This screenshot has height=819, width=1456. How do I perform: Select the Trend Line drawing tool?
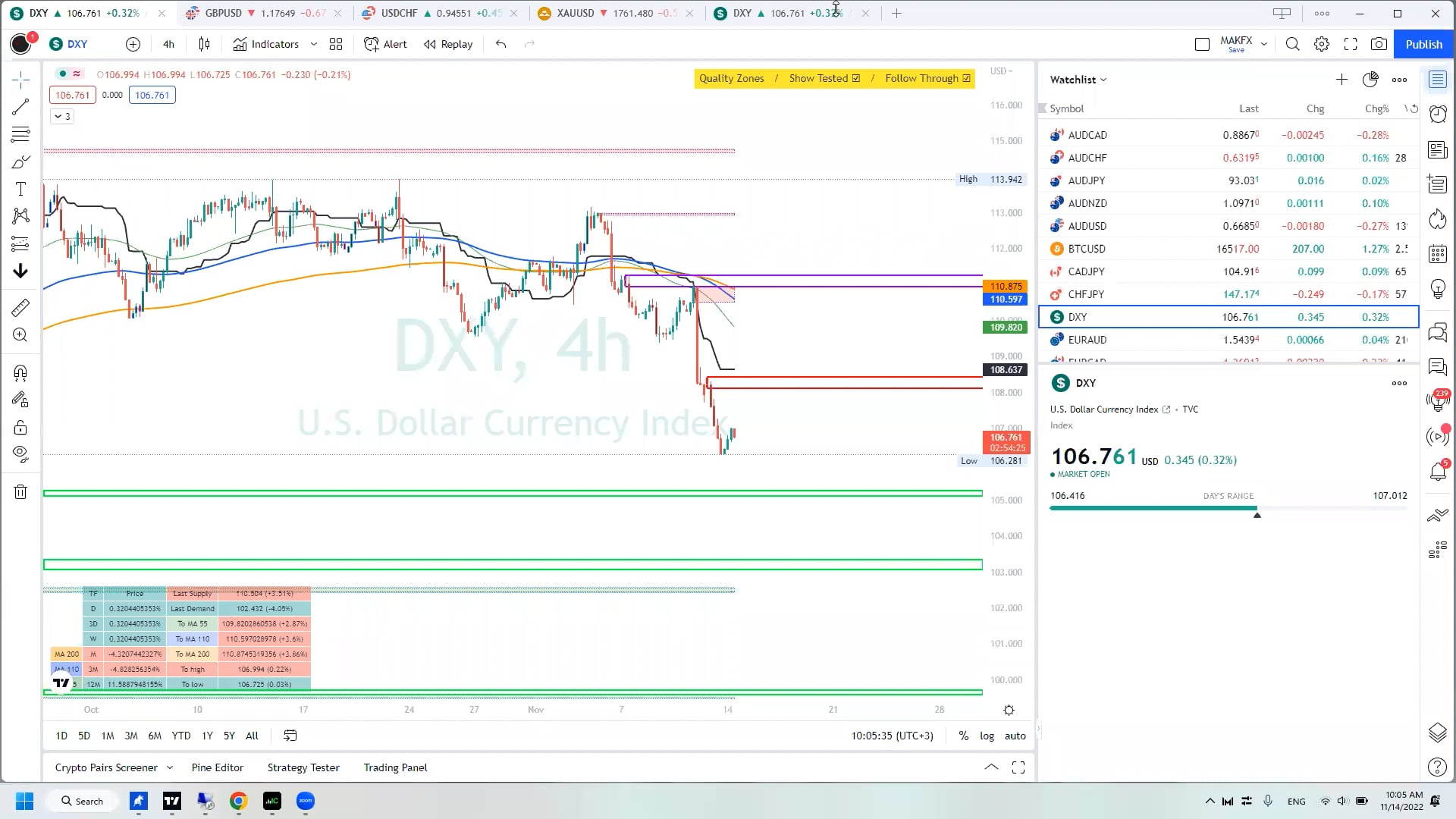coord(21,106)
